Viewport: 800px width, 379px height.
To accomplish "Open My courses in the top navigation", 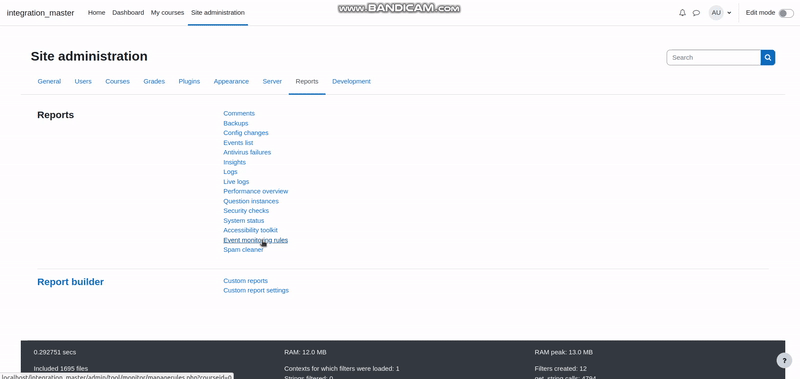I will coord(167,13).
